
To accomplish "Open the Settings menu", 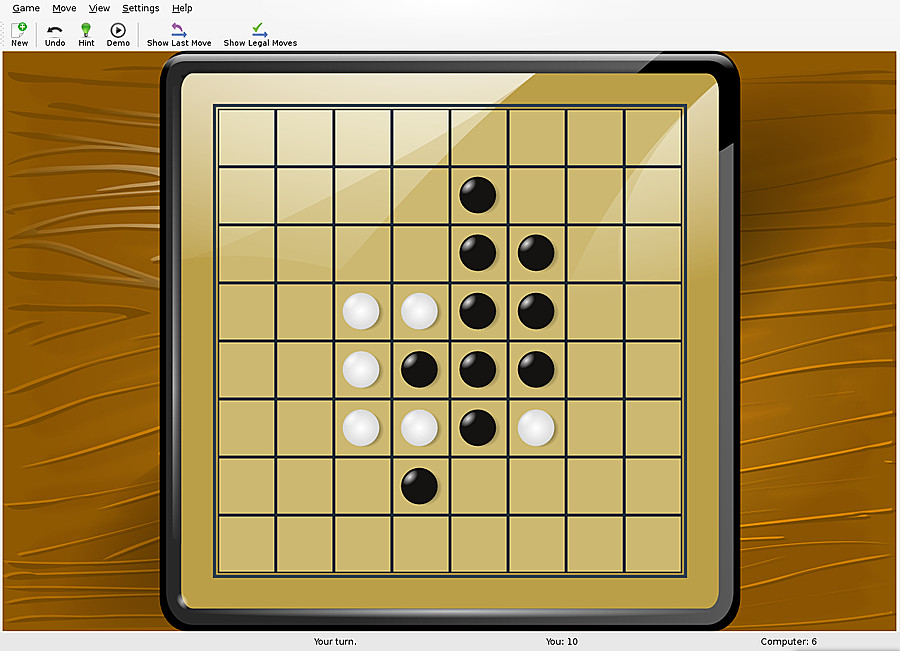I will (x=141, y=8).
